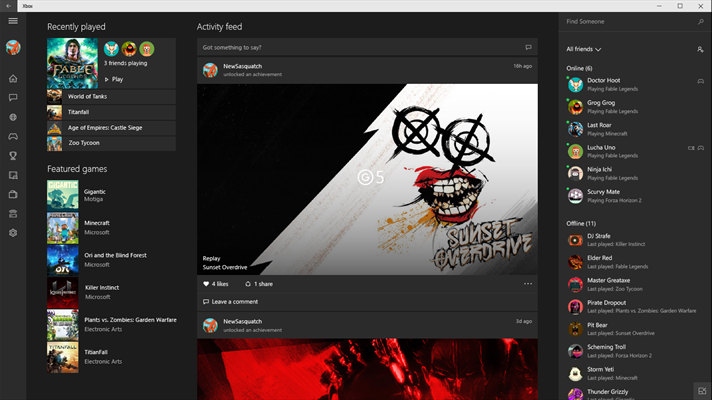This screenshot has height=400, width=712.
Task: Open the Sunset Overdrive achievement image
Action: (367, 179)
